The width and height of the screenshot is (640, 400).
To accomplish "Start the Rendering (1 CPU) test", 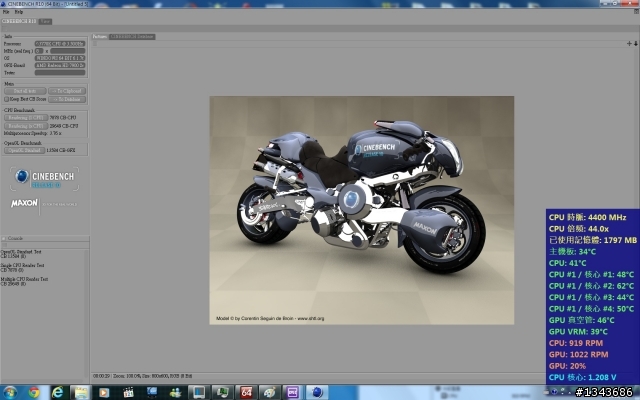I will pos(26,118).
